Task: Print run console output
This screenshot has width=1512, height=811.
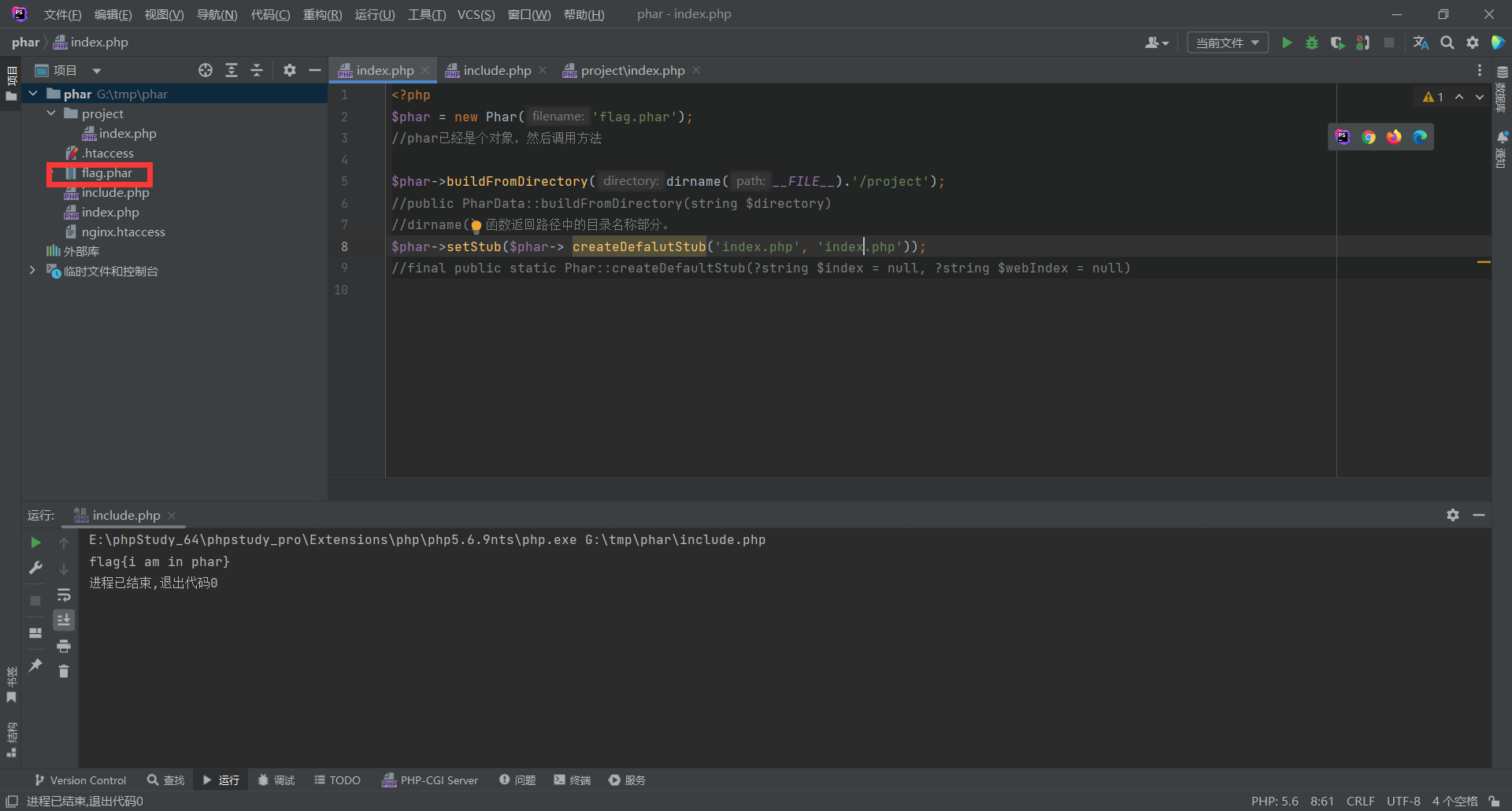Action: (x=64, y=646)
